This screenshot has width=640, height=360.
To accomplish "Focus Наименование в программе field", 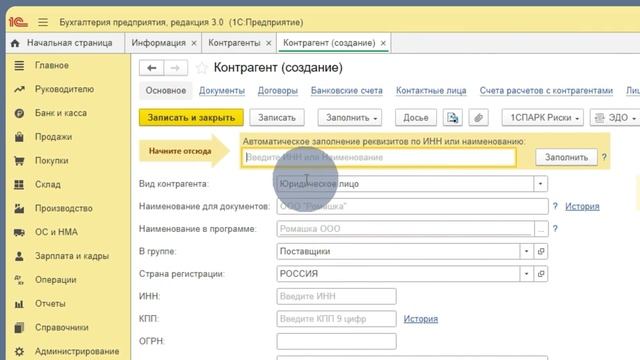I will [x=405, y=229].
